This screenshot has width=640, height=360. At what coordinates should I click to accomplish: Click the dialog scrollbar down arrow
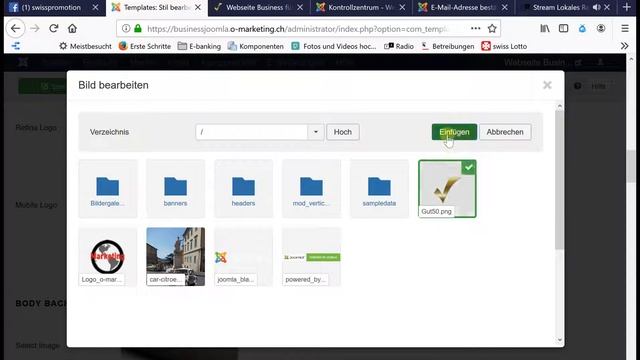559,340
